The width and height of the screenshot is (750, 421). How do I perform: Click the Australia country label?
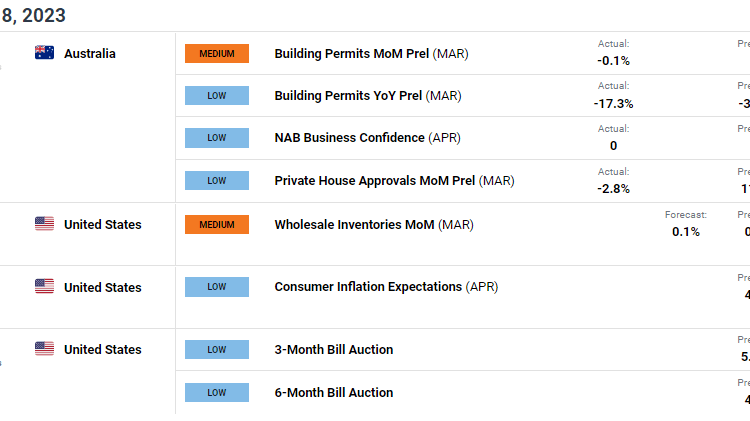[90, 53]
